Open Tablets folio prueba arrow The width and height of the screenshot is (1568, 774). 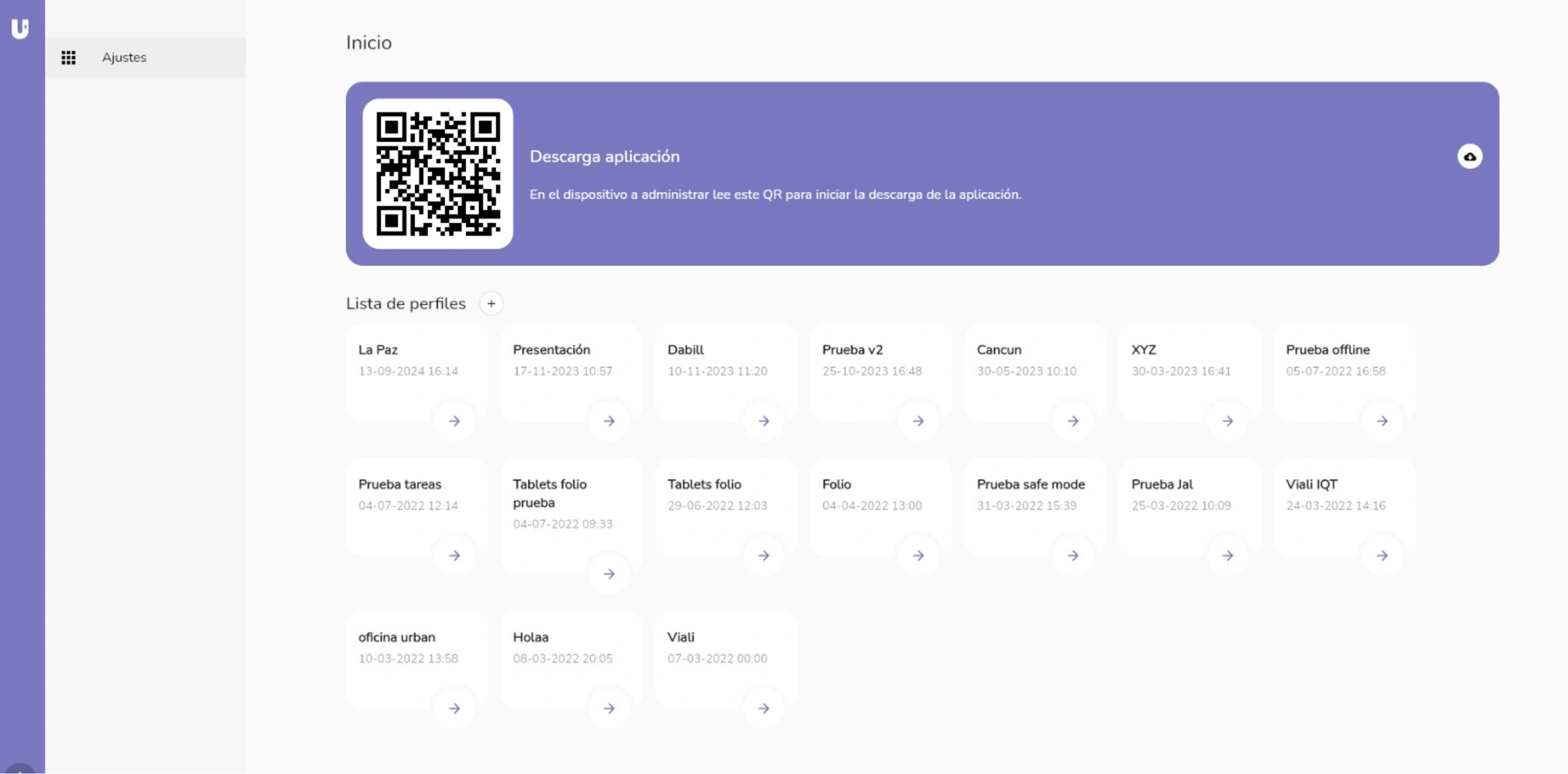coord(608,574)
